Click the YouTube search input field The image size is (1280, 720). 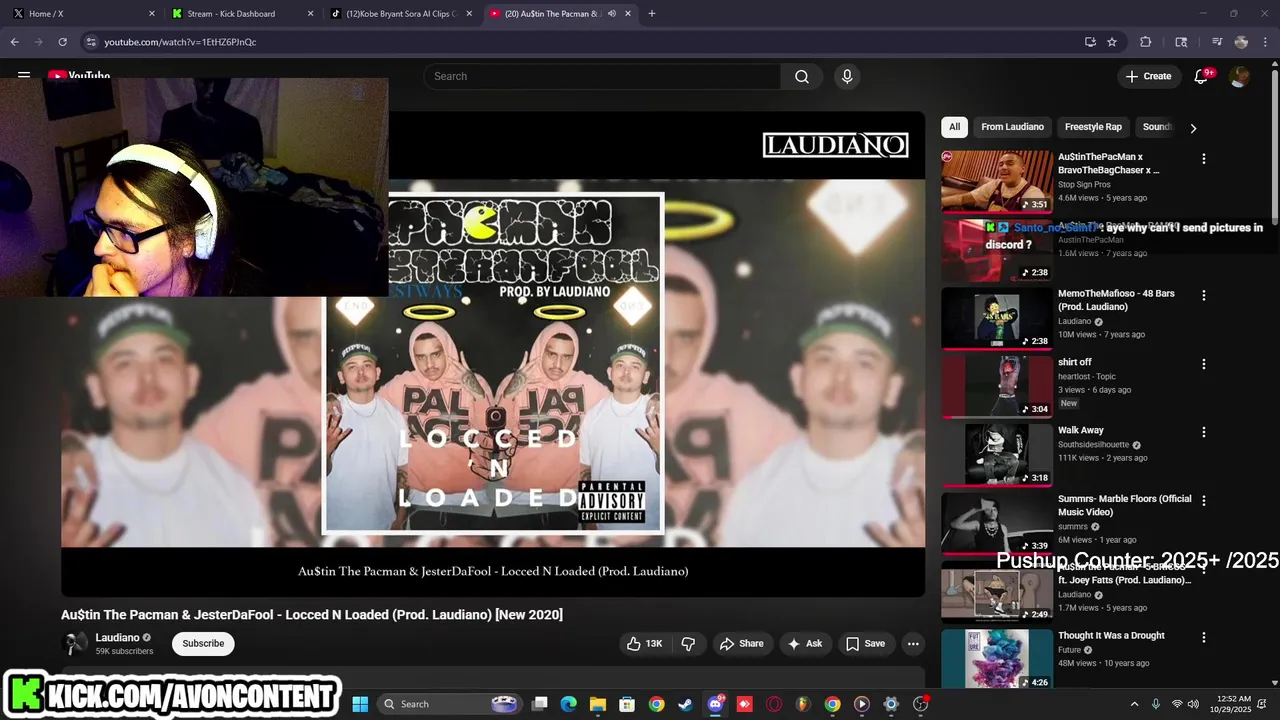(x=602, y=77)
